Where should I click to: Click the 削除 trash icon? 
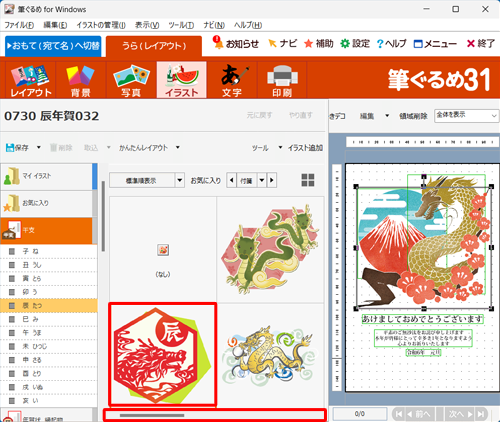coord(61,147)
